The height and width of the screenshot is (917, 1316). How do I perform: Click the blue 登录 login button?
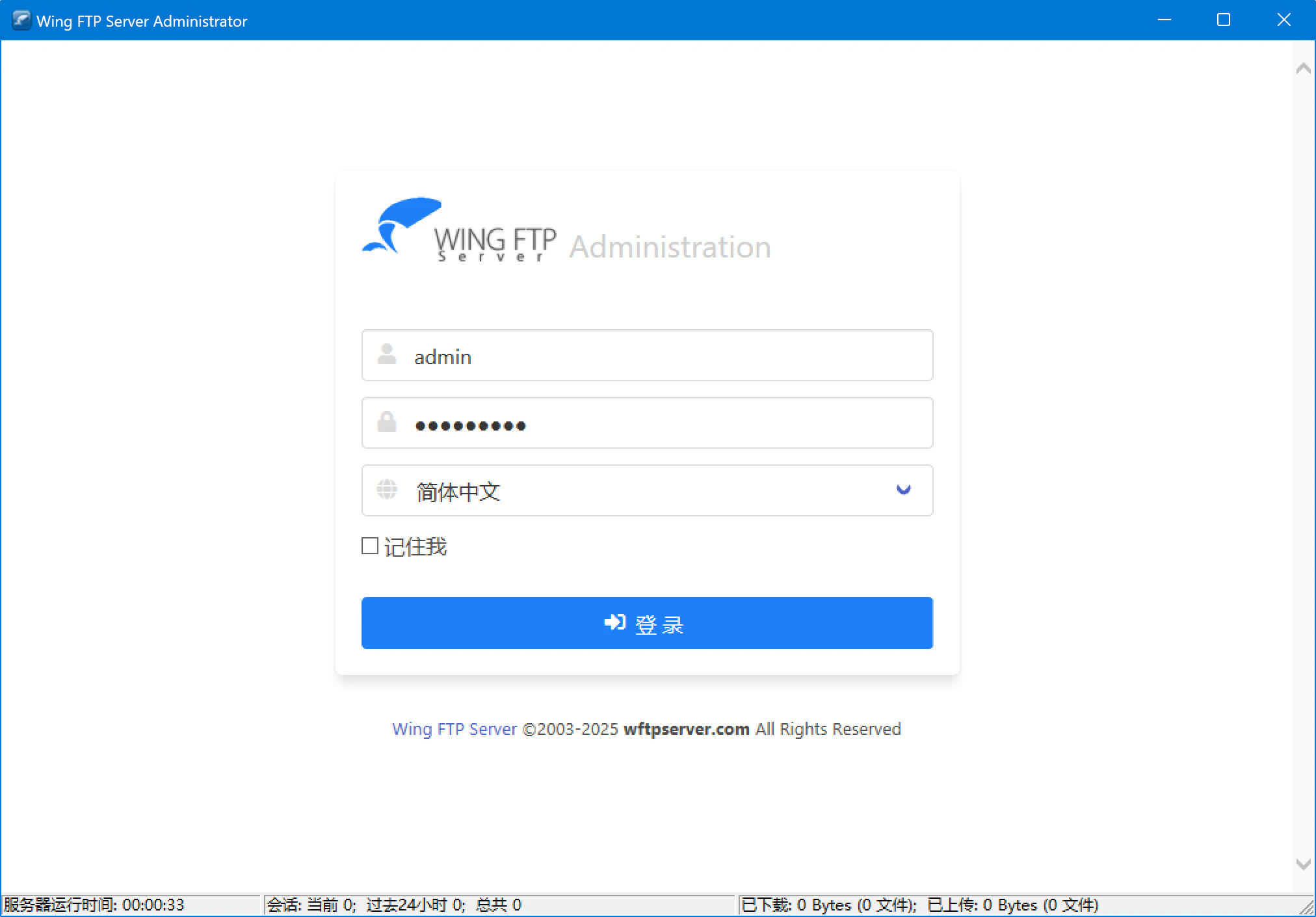[647, 623]
